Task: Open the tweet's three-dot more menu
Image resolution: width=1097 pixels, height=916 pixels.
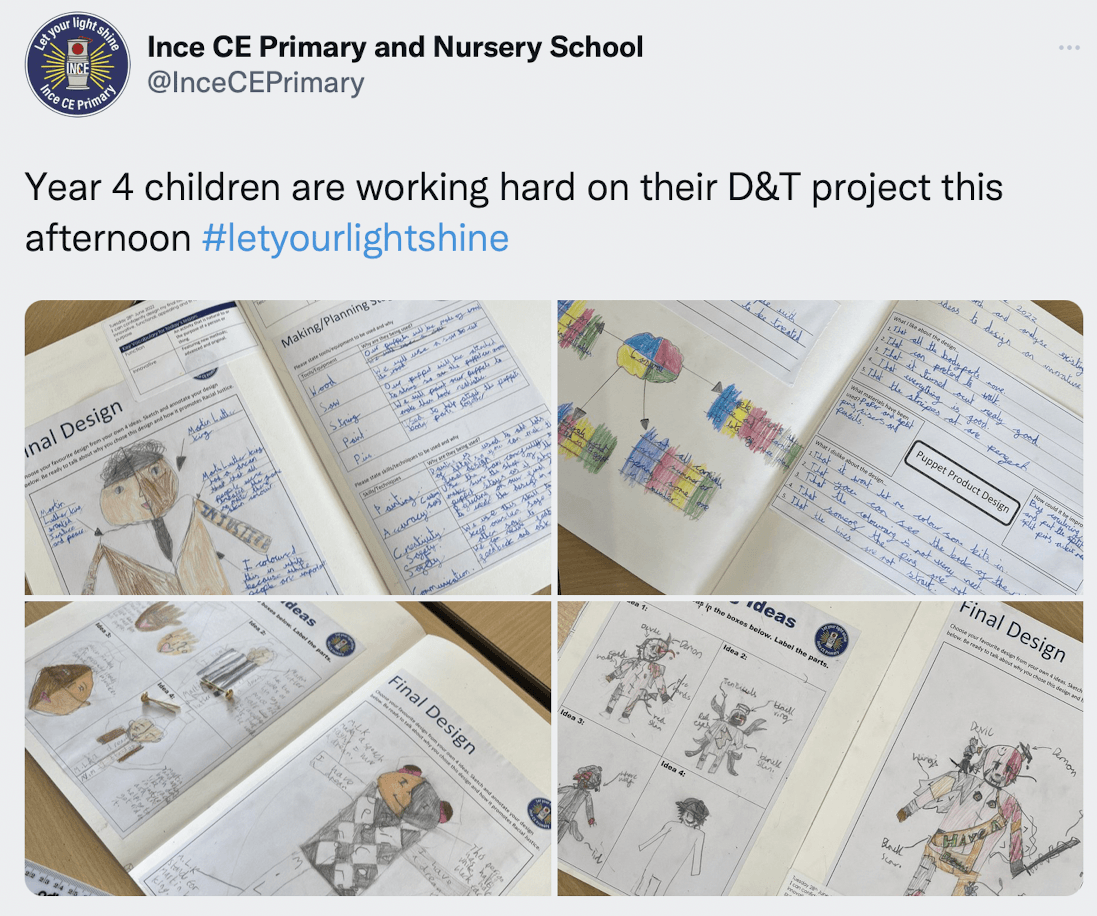Action: pyautogui.click(x=1069, y=48)
